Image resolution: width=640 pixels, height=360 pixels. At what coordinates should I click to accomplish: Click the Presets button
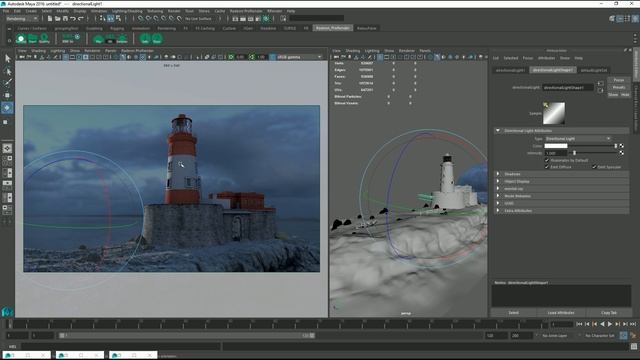[619, 87]
